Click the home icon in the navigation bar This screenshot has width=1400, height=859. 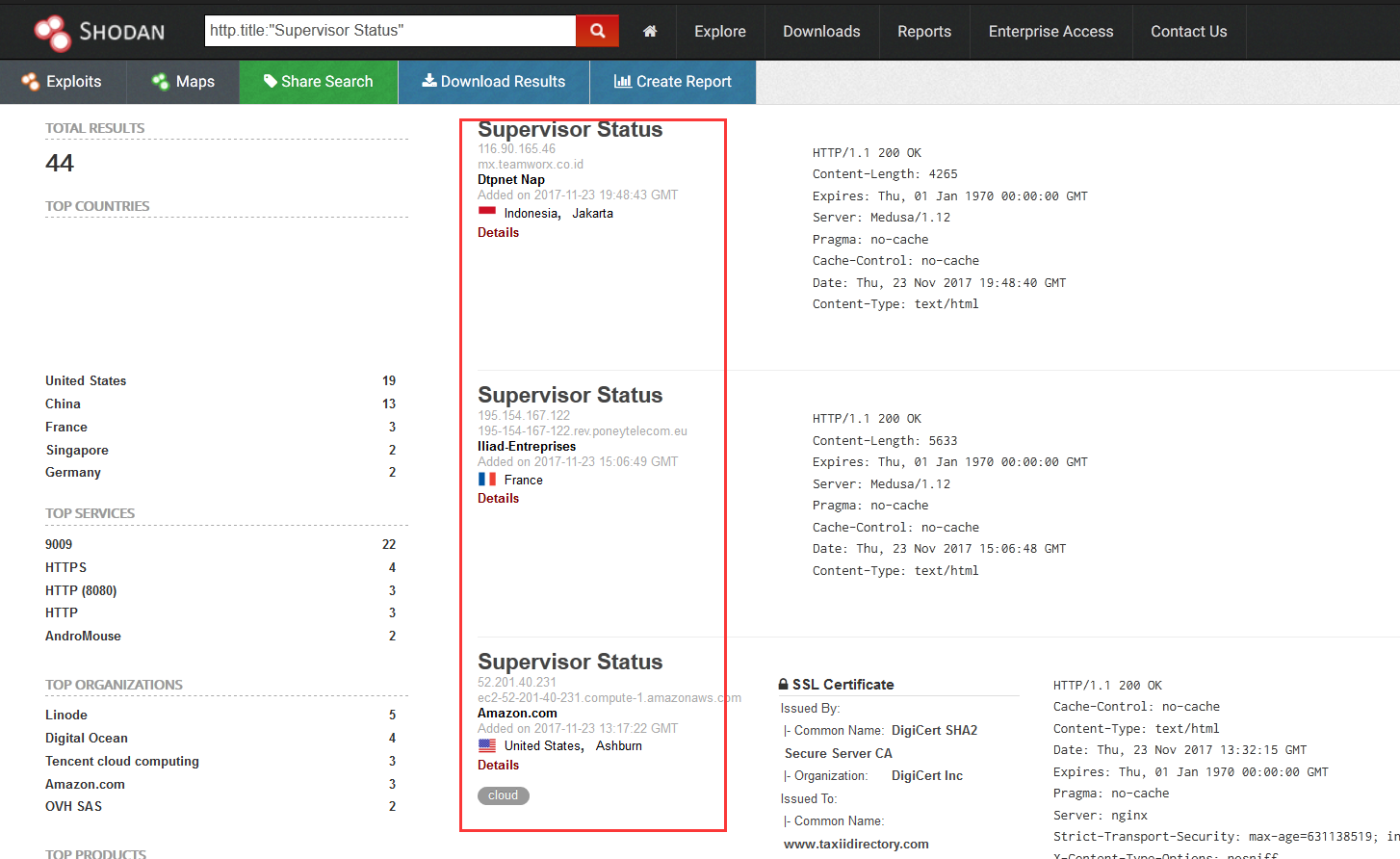650,31
